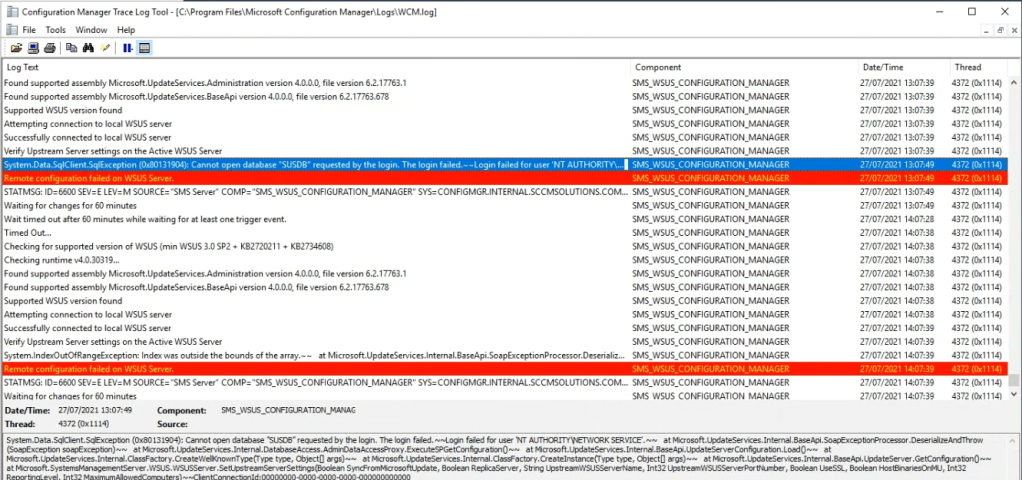Select the highlighted SqlException SUSDB log entry

(x=315, y=164)
